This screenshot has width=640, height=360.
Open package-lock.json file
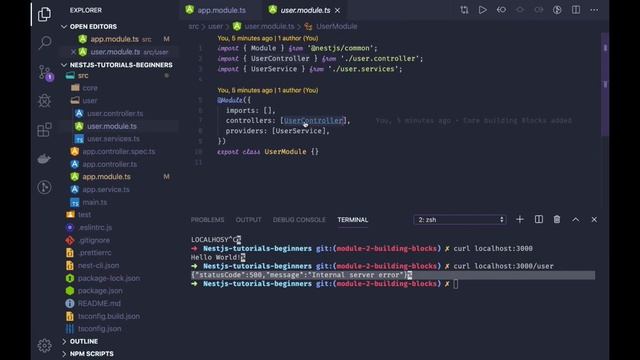[x=109, y=278]
